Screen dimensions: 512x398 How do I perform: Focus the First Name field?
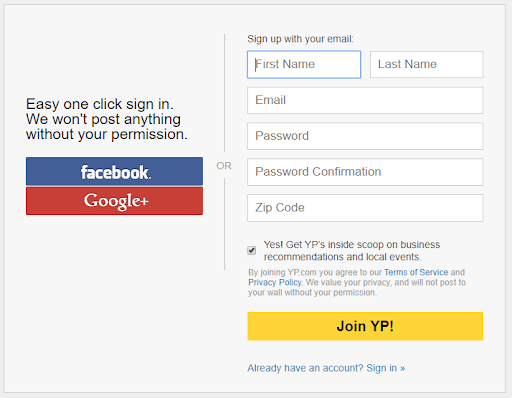[x=304, y=64]
